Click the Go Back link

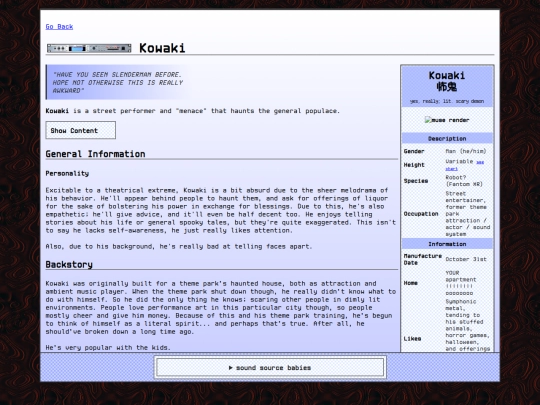(x=59, y=27)
